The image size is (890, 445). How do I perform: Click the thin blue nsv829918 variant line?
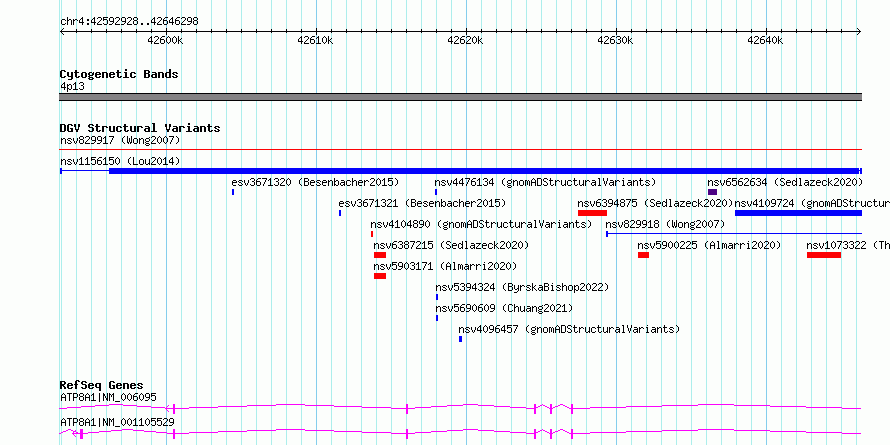click(734, 233)
